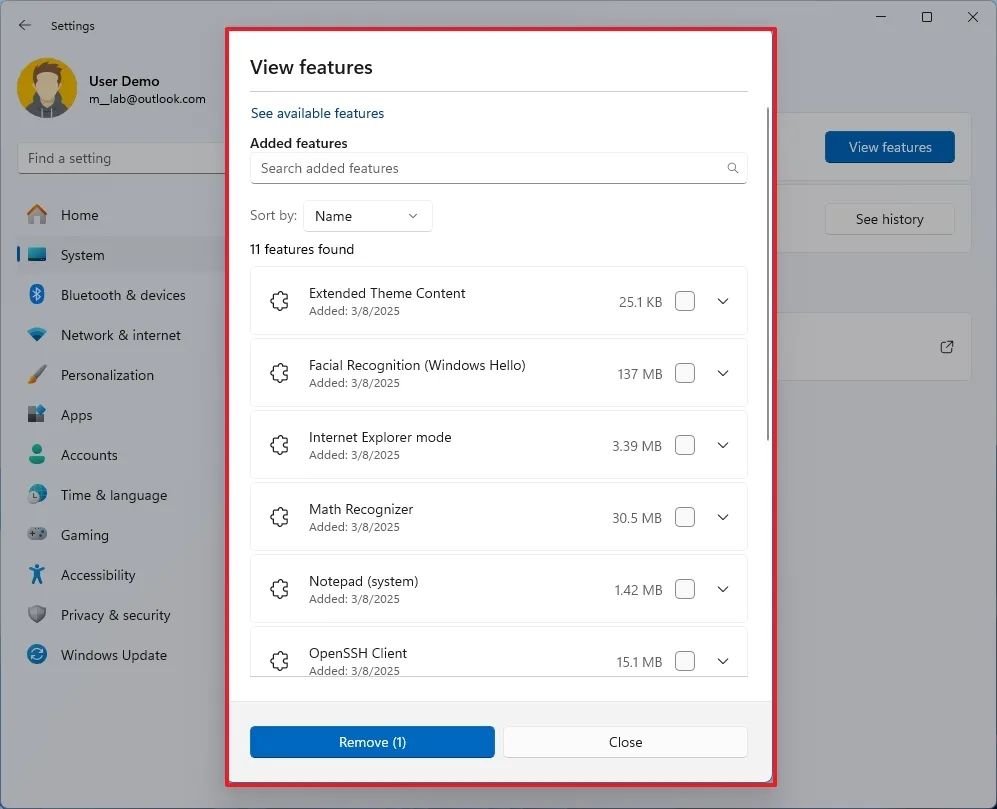Click the Windows Update icon in sidebar
Viewport: 997px width, 809px height.
click(37, 655)
